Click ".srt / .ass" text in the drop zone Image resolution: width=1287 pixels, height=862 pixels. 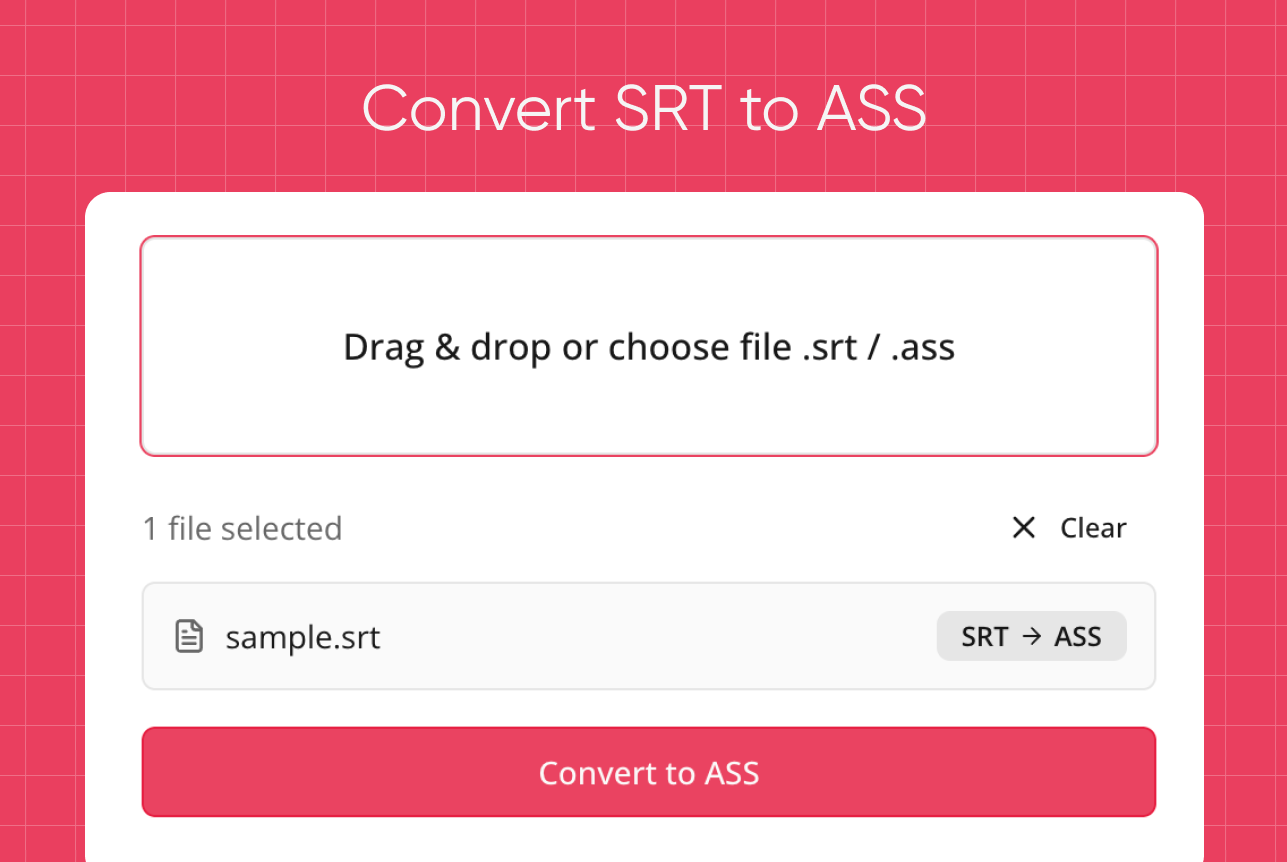coord(879,348)
